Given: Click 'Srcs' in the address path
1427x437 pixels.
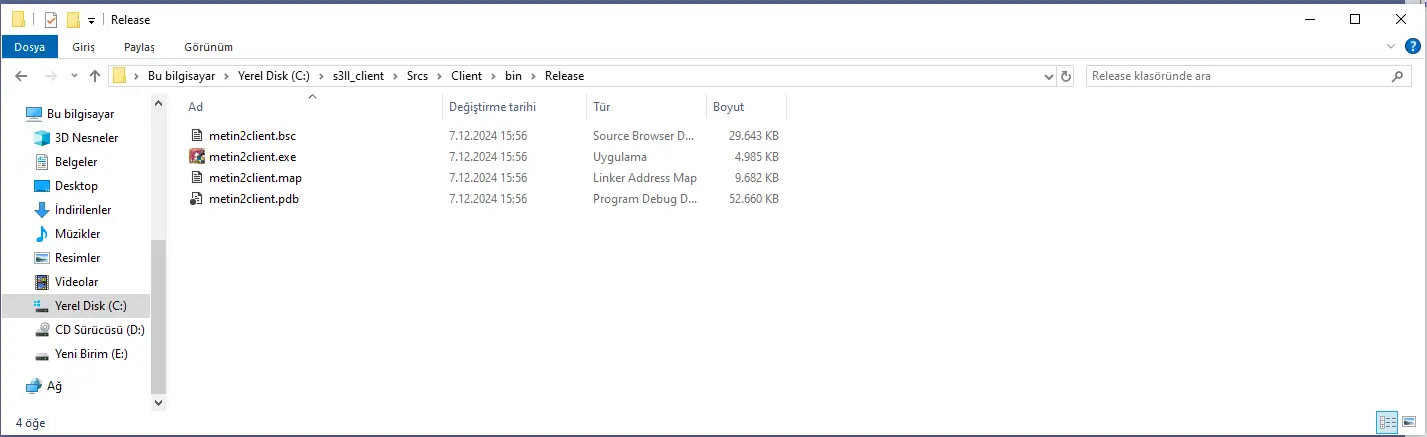Looking at the screenshot, I should pos(417,76).
